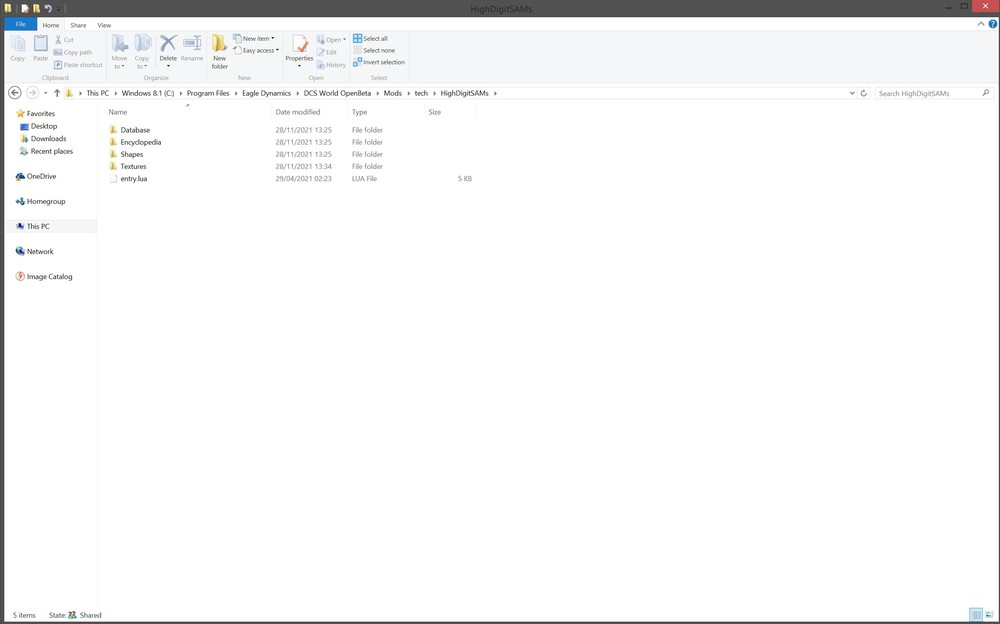1000x624 pixels.
Task: Open the recent locations dropdown arrow
Action: (x=45, y=93)
